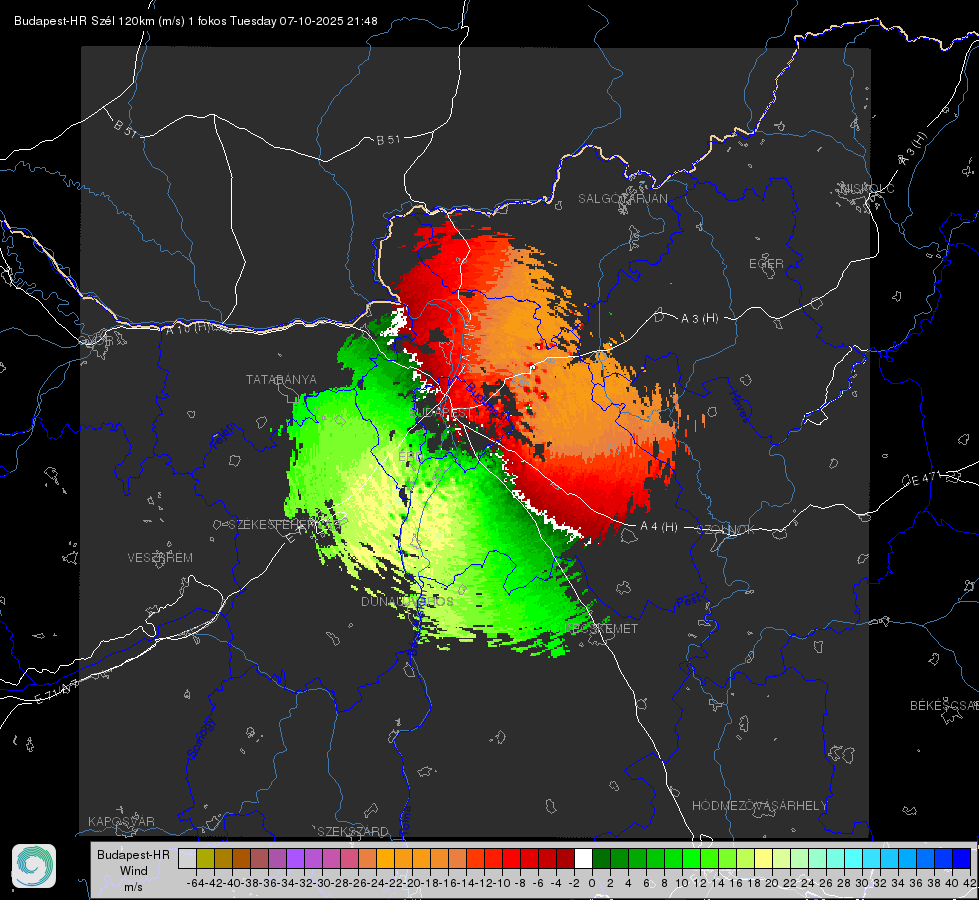The width and height of the screenshot is (979, 900).
Task: Pick the dark green swatch between 0 and 2
Action: tap(601, 859)
